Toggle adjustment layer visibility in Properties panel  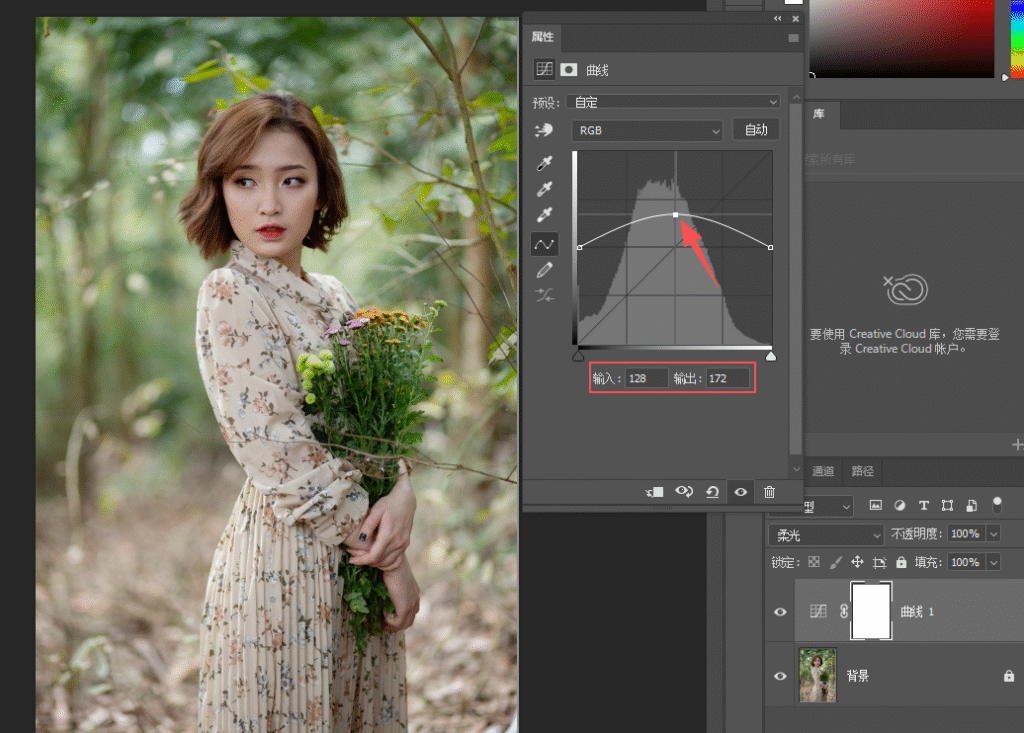741,492
